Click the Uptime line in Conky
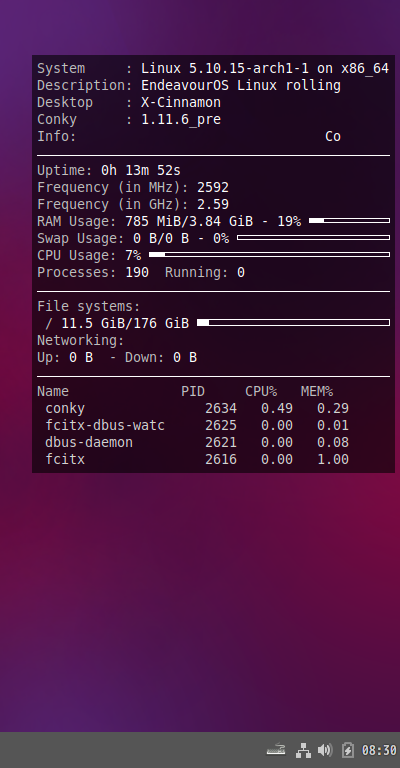Screen dimensions: 400x768 (109, 170)
